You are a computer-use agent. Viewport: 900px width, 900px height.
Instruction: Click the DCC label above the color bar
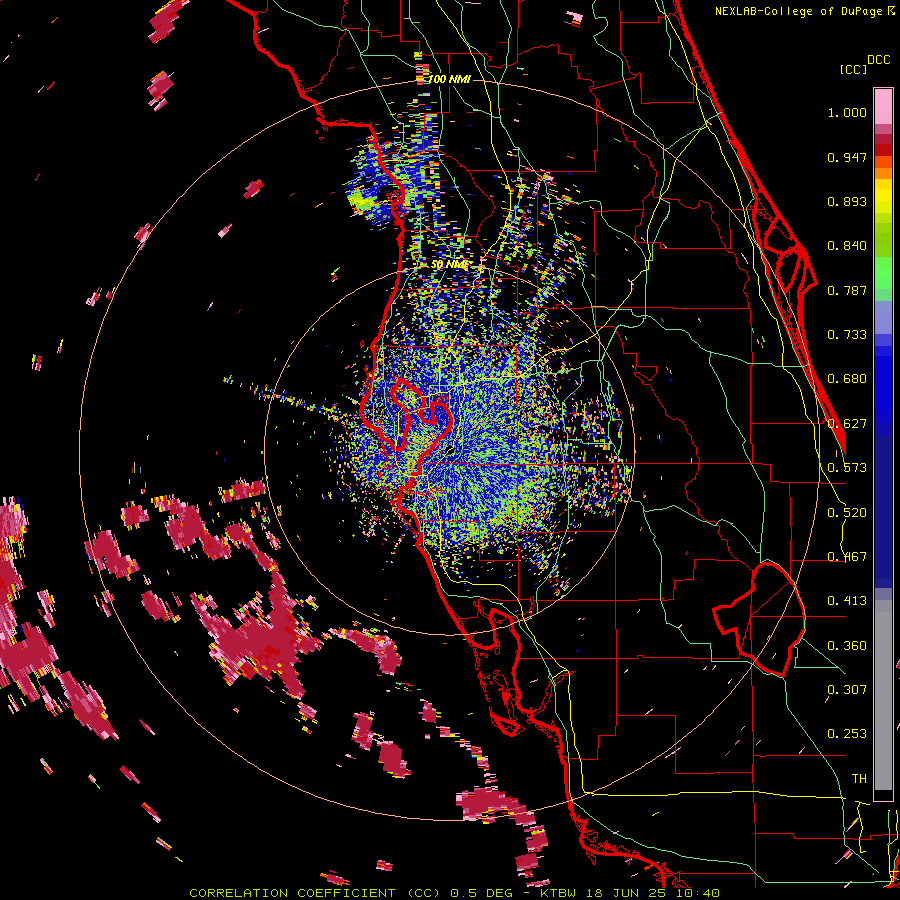point(878,60)
